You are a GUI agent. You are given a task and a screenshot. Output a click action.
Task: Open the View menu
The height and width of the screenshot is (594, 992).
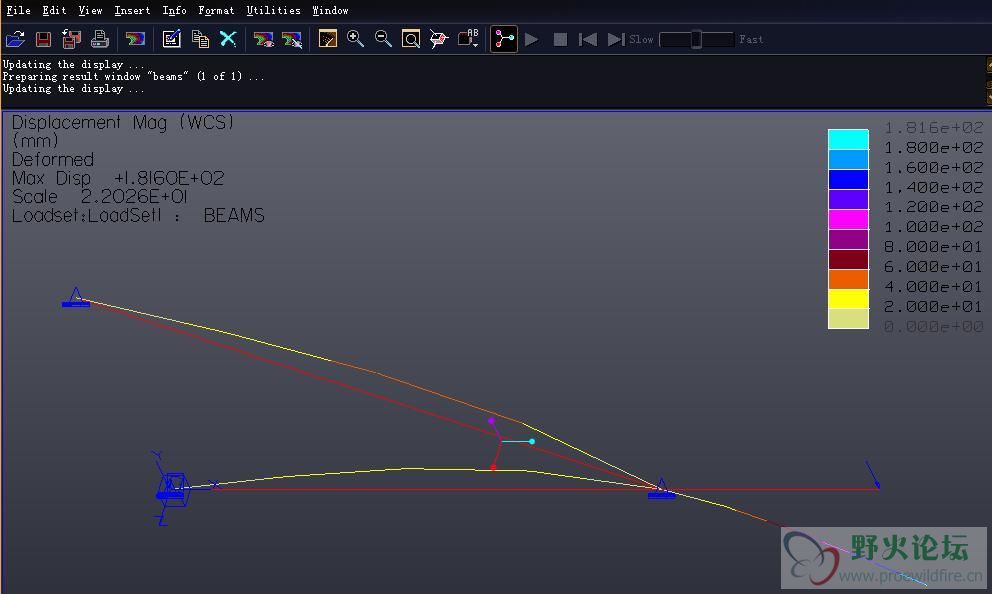pos(90,10)
